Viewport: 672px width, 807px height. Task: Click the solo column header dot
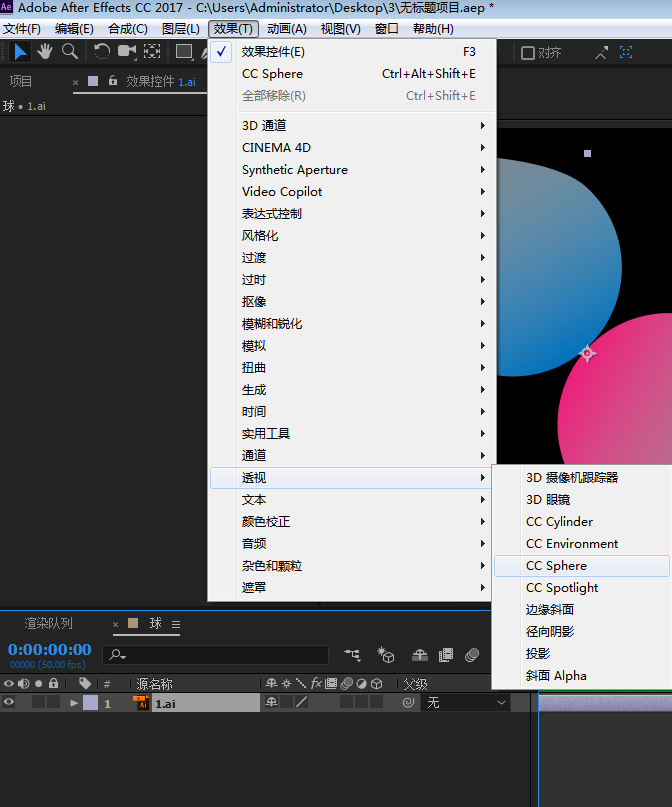click(39, 684)
